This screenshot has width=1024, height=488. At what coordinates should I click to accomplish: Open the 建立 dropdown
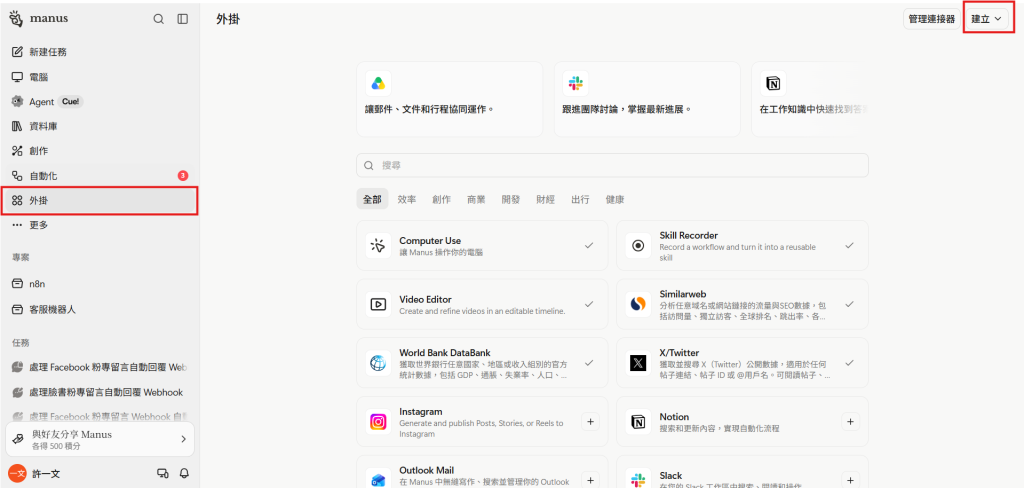[986, 19]
